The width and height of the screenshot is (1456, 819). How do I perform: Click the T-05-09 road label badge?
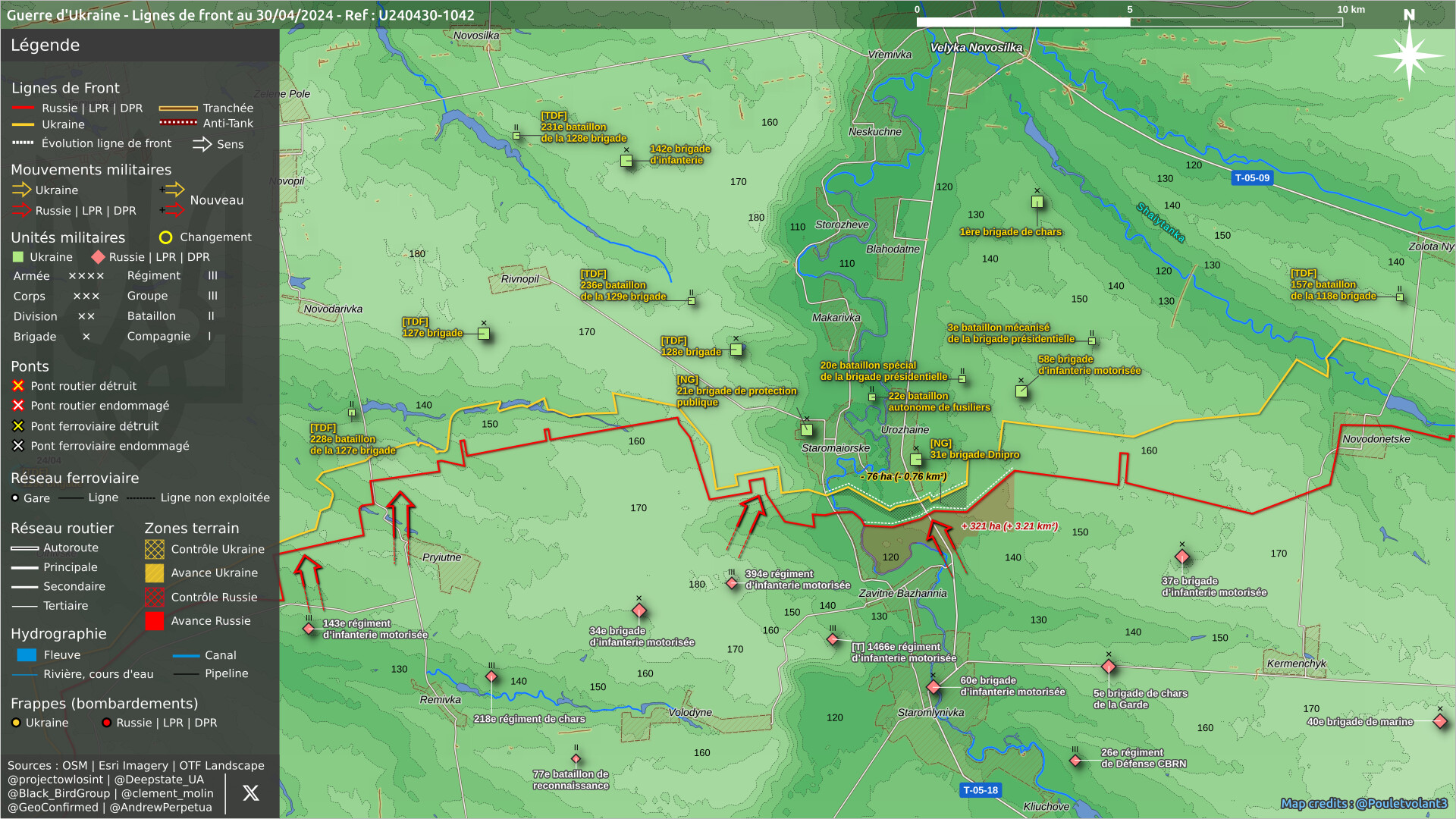tap(1251, 178)
